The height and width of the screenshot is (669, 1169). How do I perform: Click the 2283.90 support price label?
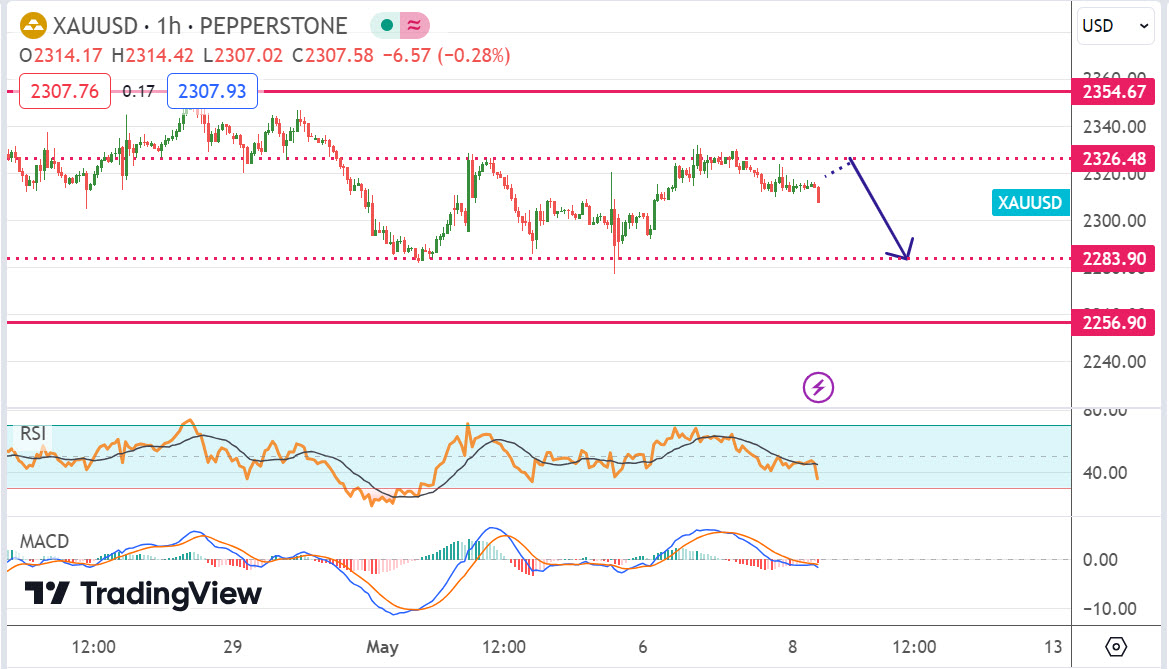(x=1112, y=257)
